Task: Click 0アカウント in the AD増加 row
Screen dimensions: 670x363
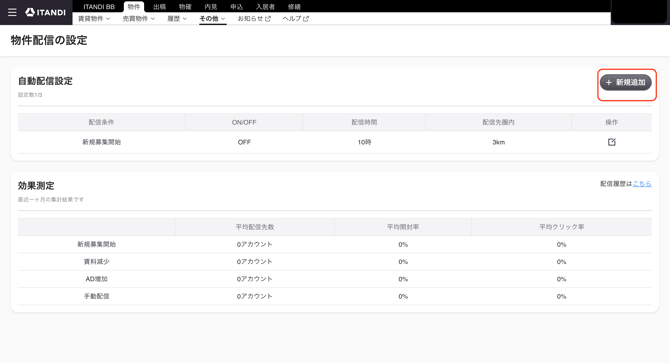Action: pyautogui.click(x=255, y=279)
